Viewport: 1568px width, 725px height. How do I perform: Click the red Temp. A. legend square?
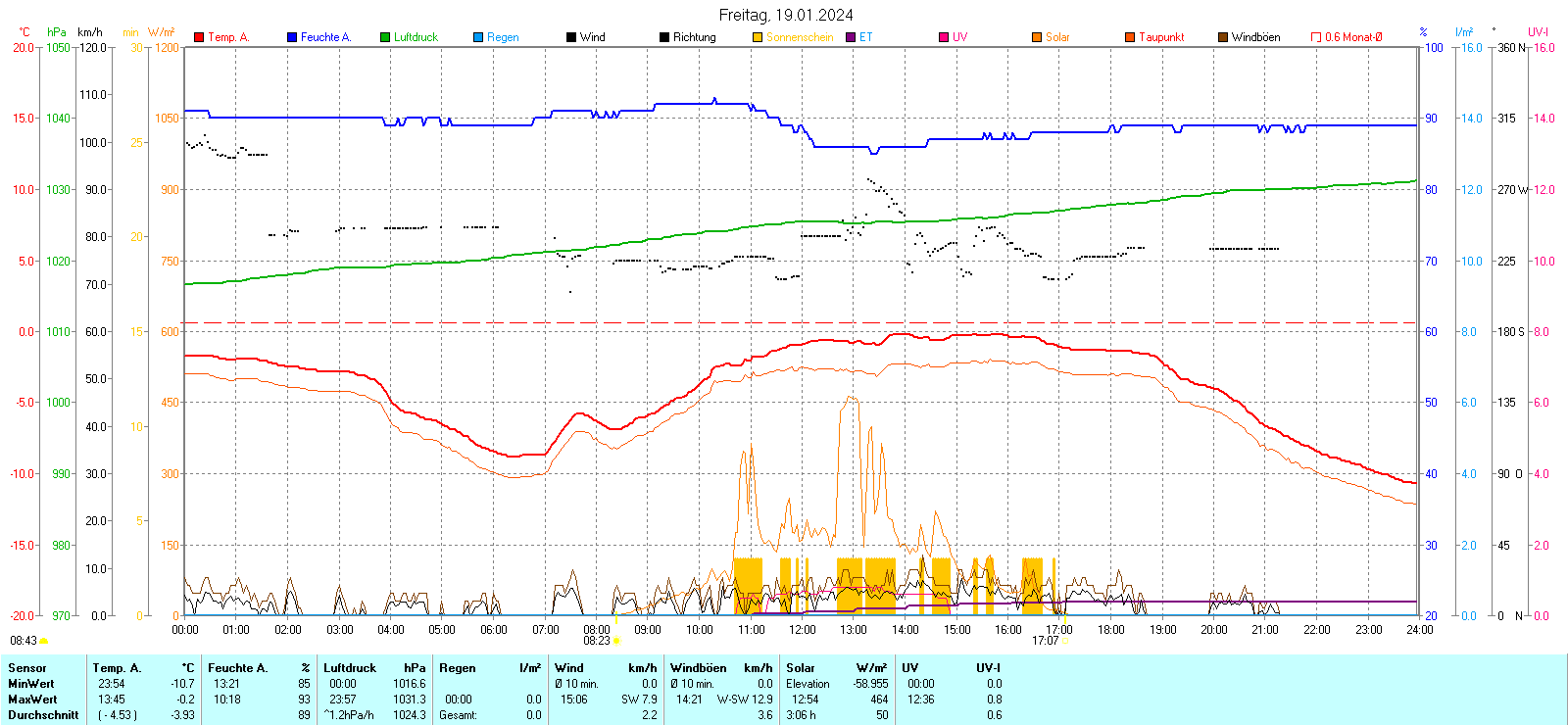tap(199, 37)
